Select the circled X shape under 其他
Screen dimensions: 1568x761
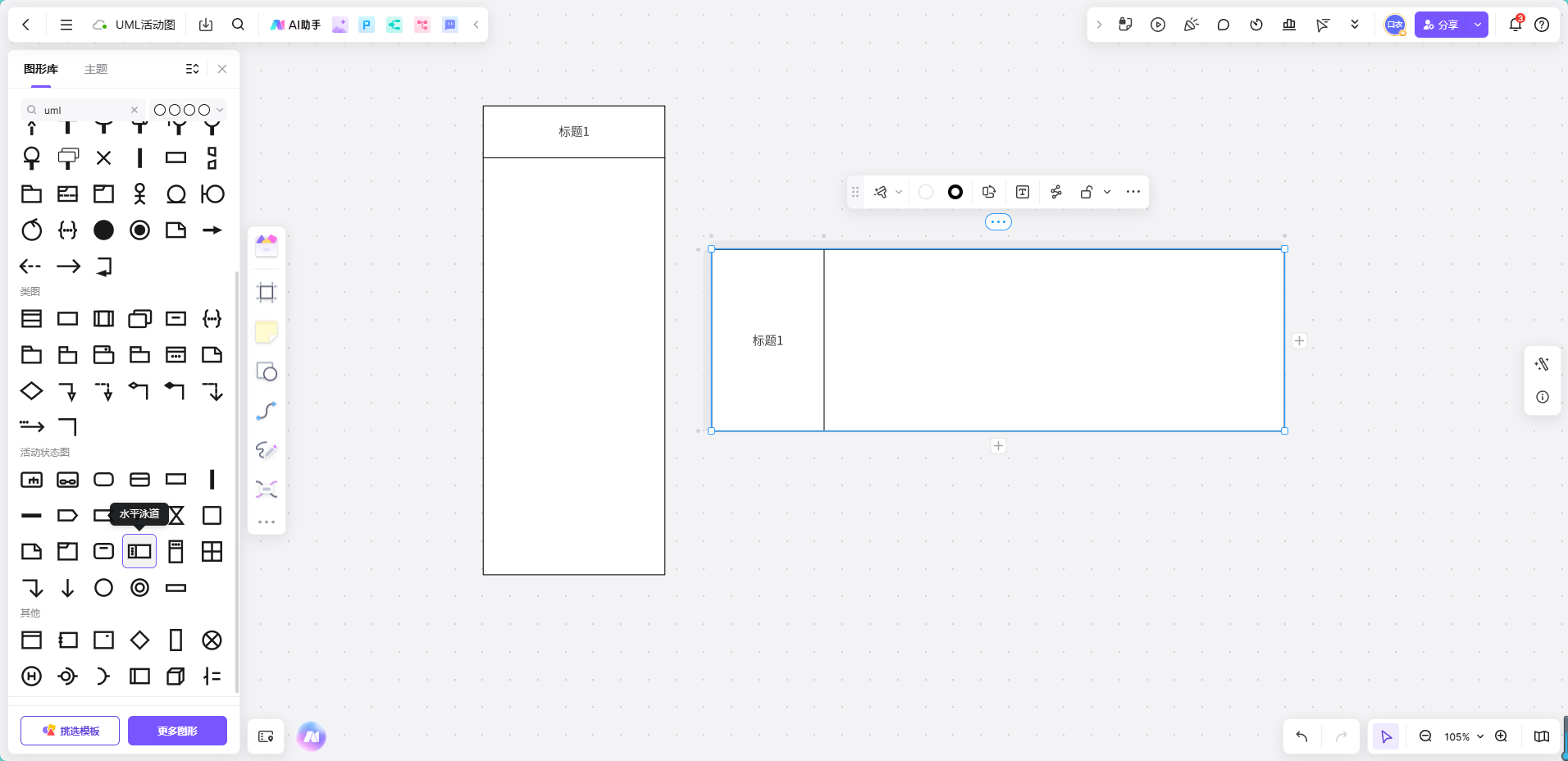[x=212, y=640]
